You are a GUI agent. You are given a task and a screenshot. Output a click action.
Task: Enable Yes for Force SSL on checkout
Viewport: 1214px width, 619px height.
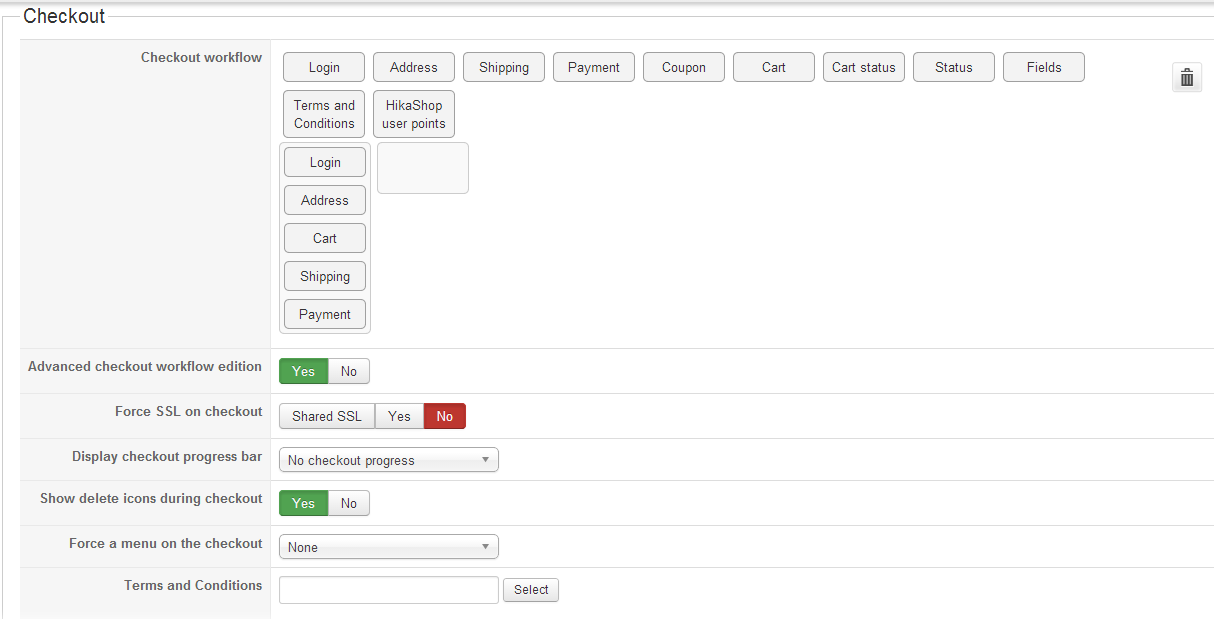click(x=399, y=416)
